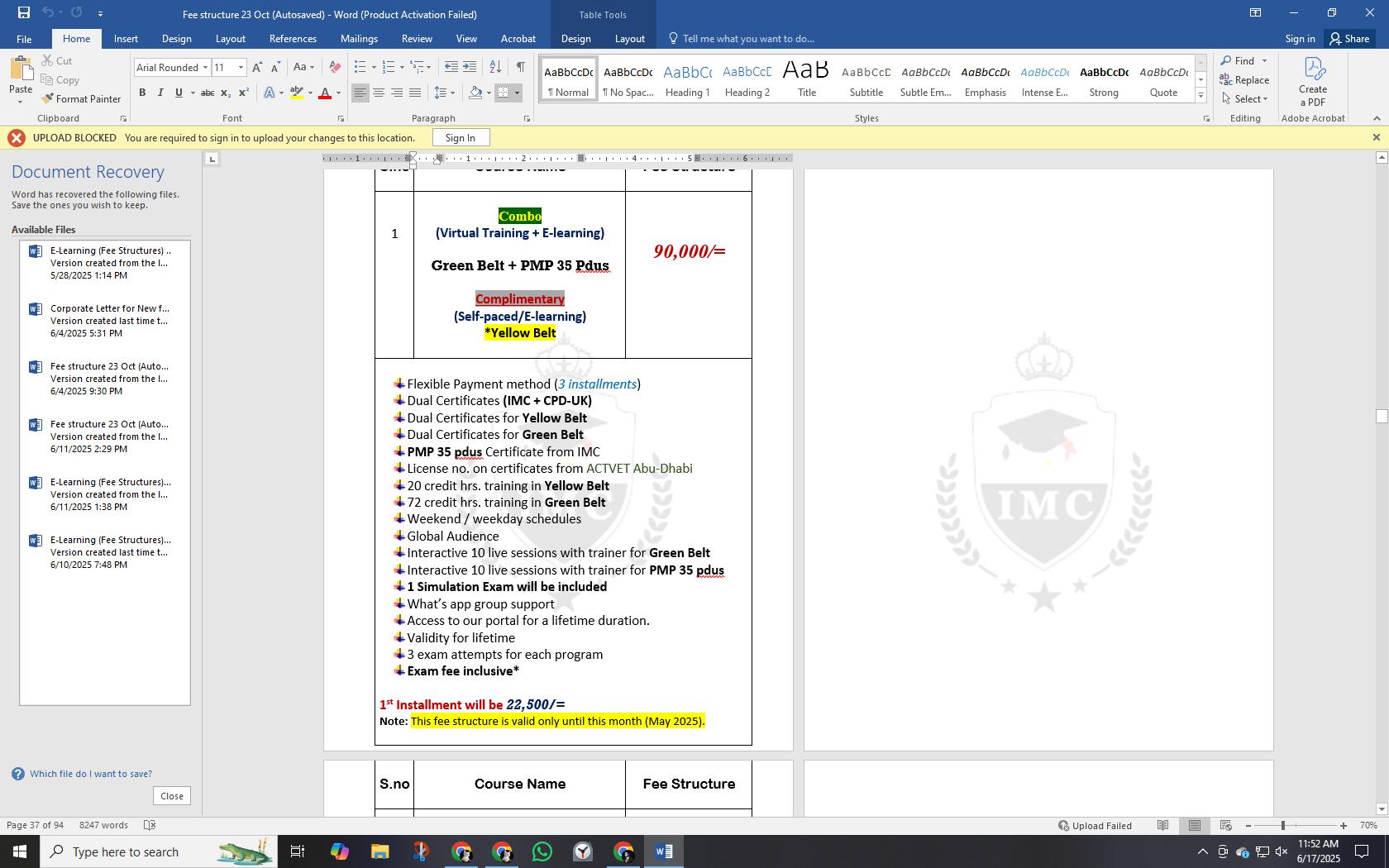The image size is (1389, 868).
Task: Click the spell check proofing icon
Action: (150, 825)
